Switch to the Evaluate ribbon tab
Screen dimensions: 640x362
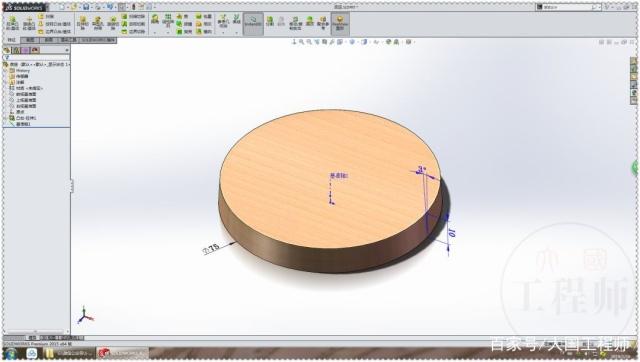point(49,40)
